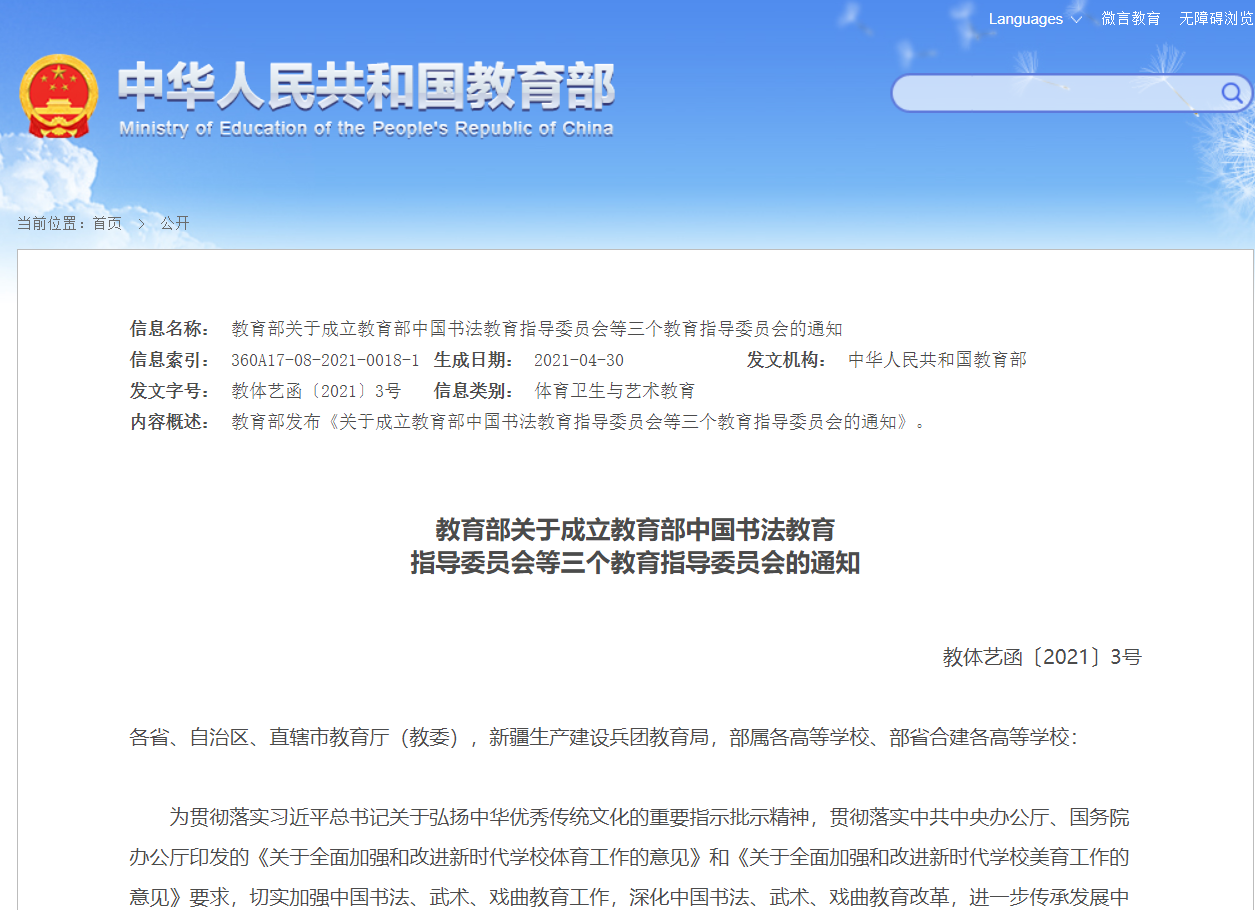Click the bold article headline
Image resolution: width=1255 pixels, height=910 pixels.
[635, 546]
